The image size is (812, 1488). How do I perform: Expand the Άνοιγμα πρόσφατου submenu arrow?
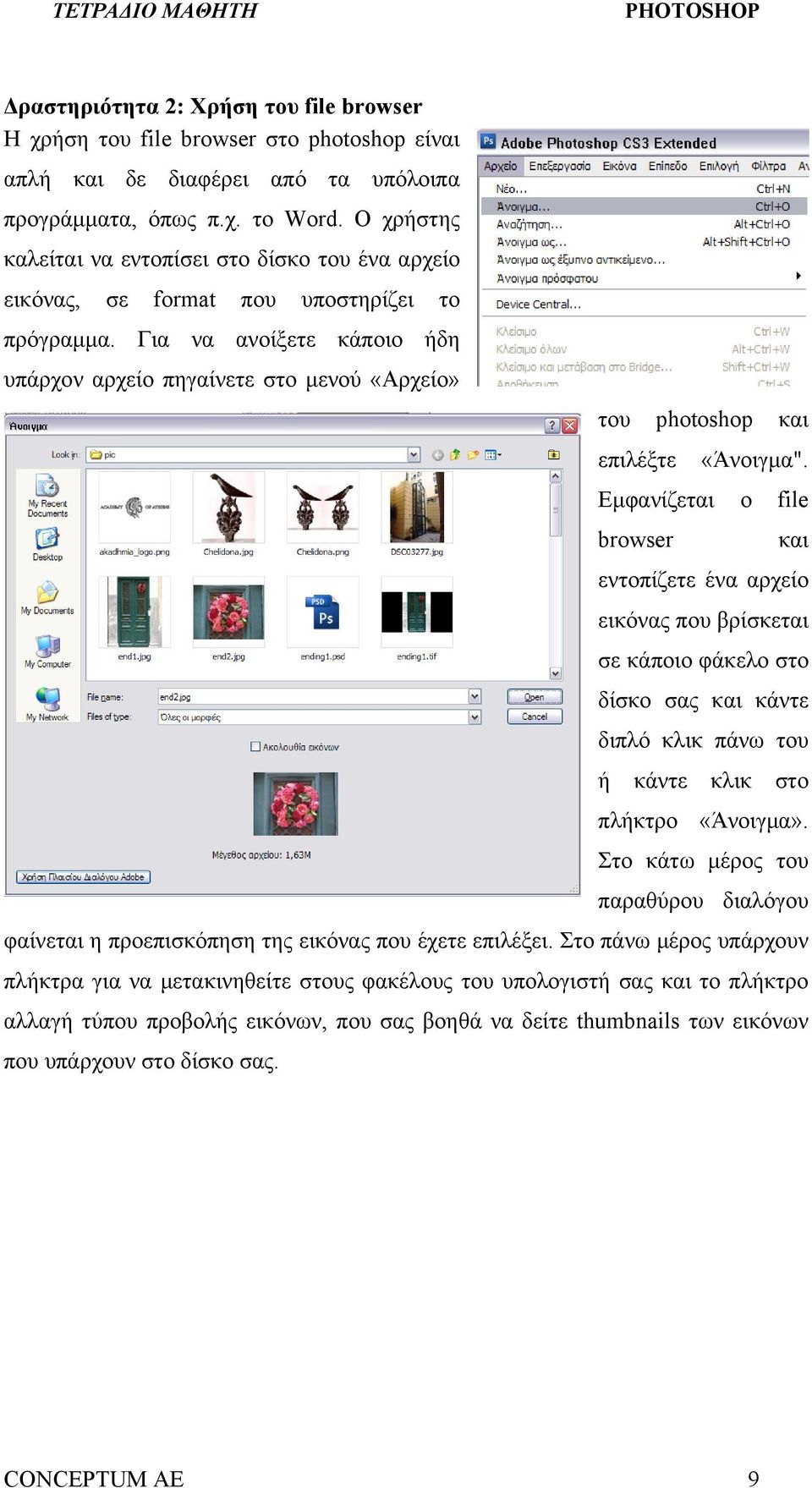798,276
